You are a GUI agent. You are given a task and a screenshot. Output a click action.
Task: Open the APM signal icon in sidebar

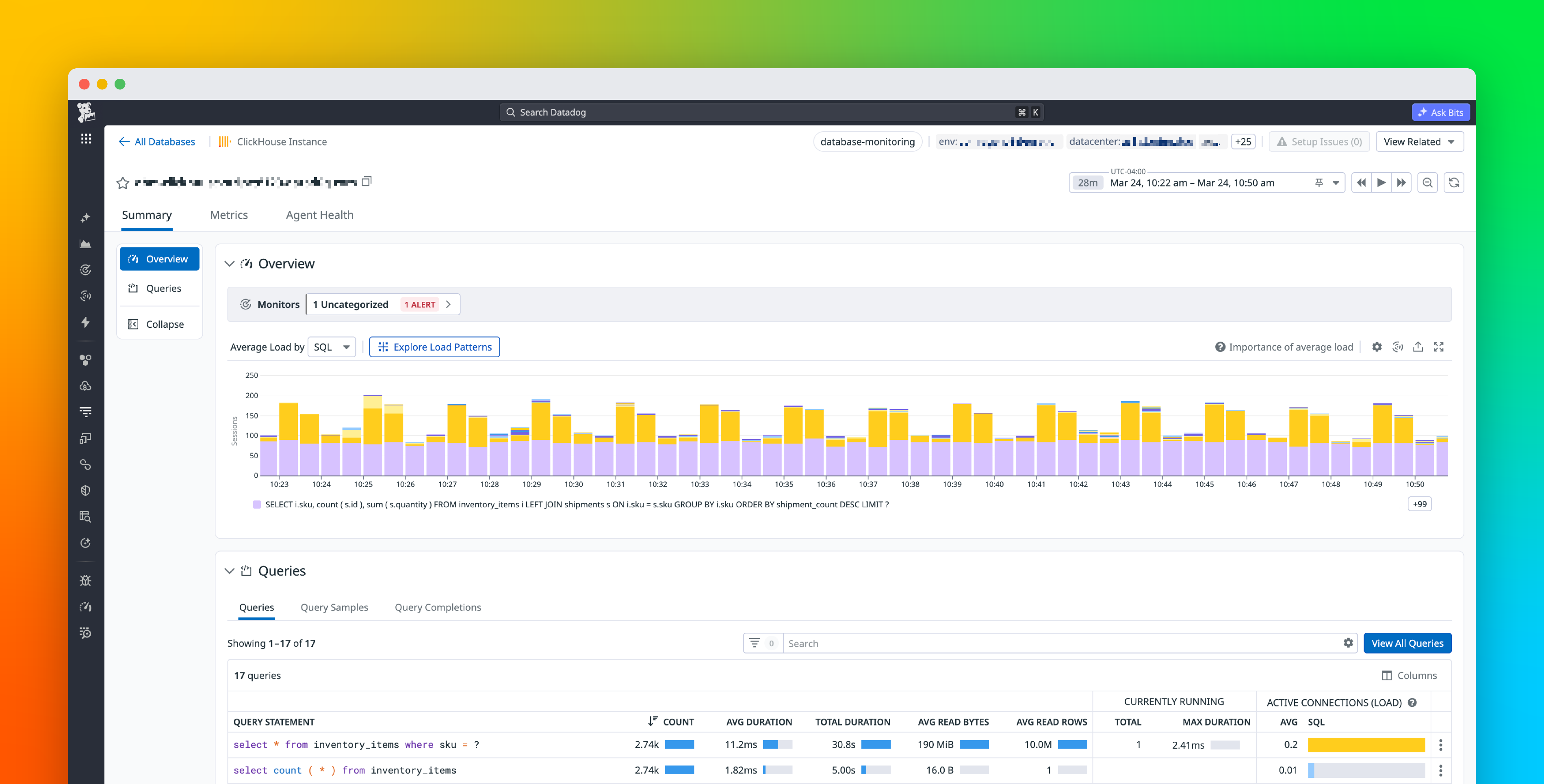coord(86,295)
